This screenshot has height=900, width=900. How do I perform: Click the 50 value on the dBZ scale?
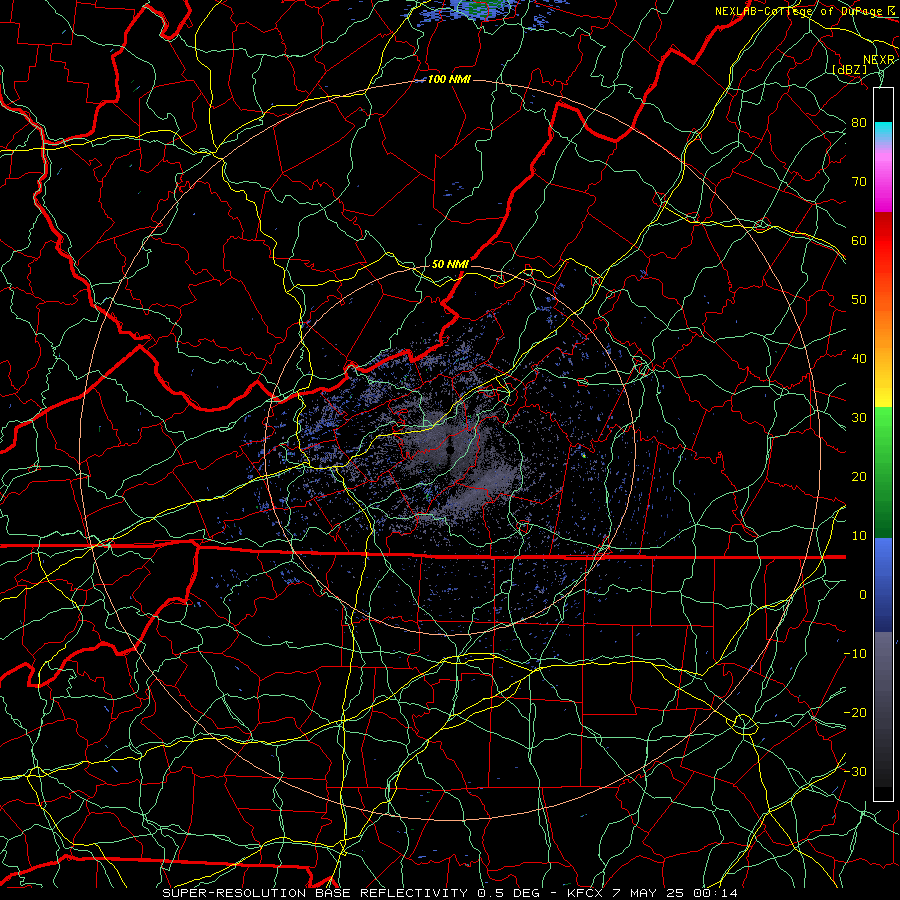859,300
